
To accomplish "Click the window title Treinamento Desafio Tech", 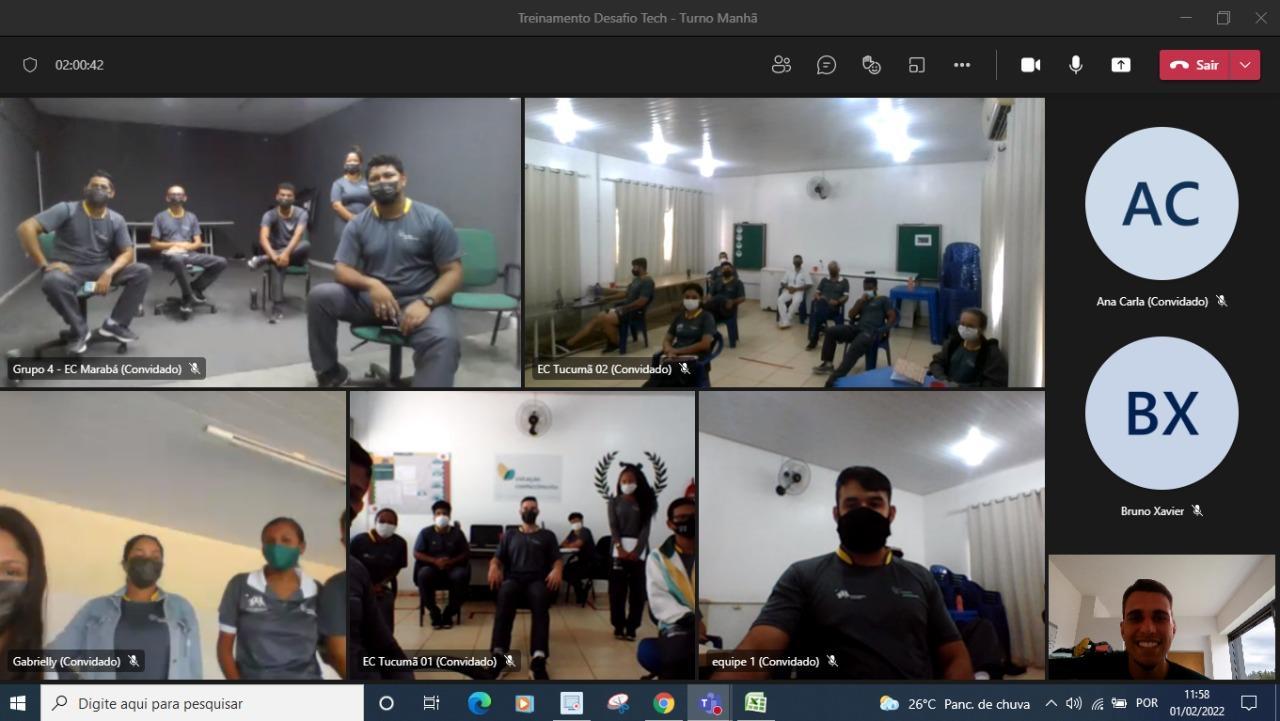I will pyautogui.click(x=637, y=18).
